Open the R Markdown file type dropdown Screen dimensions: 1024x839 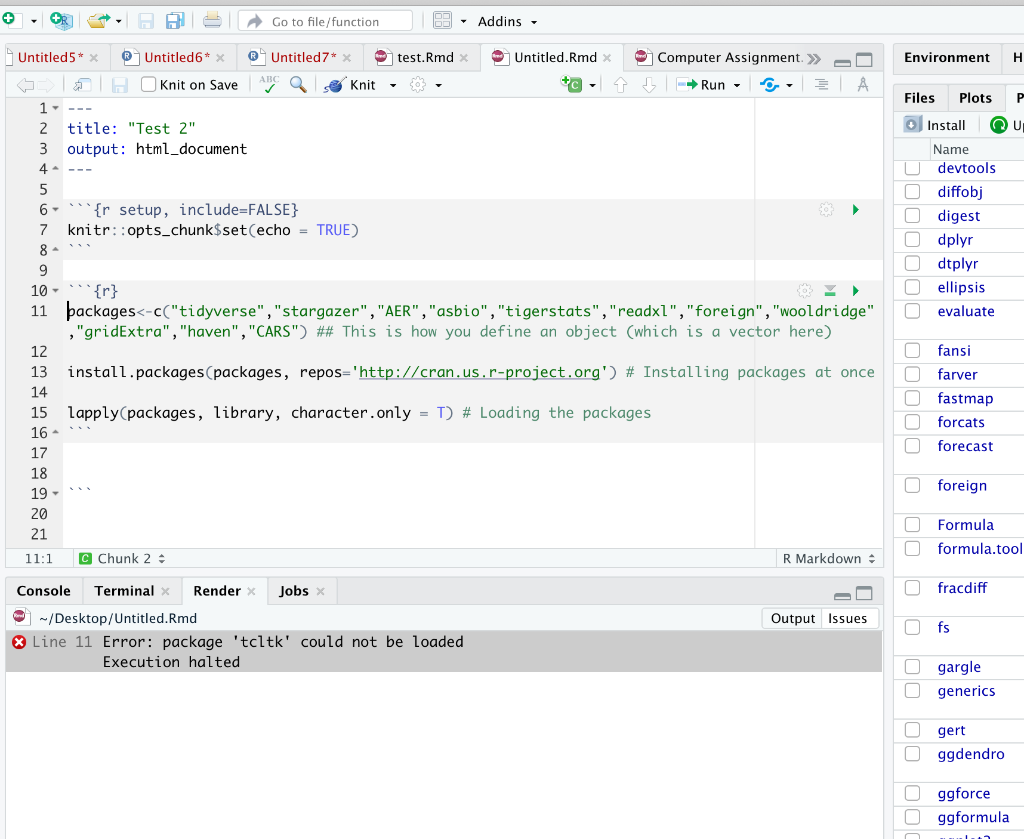coord(829,559)
